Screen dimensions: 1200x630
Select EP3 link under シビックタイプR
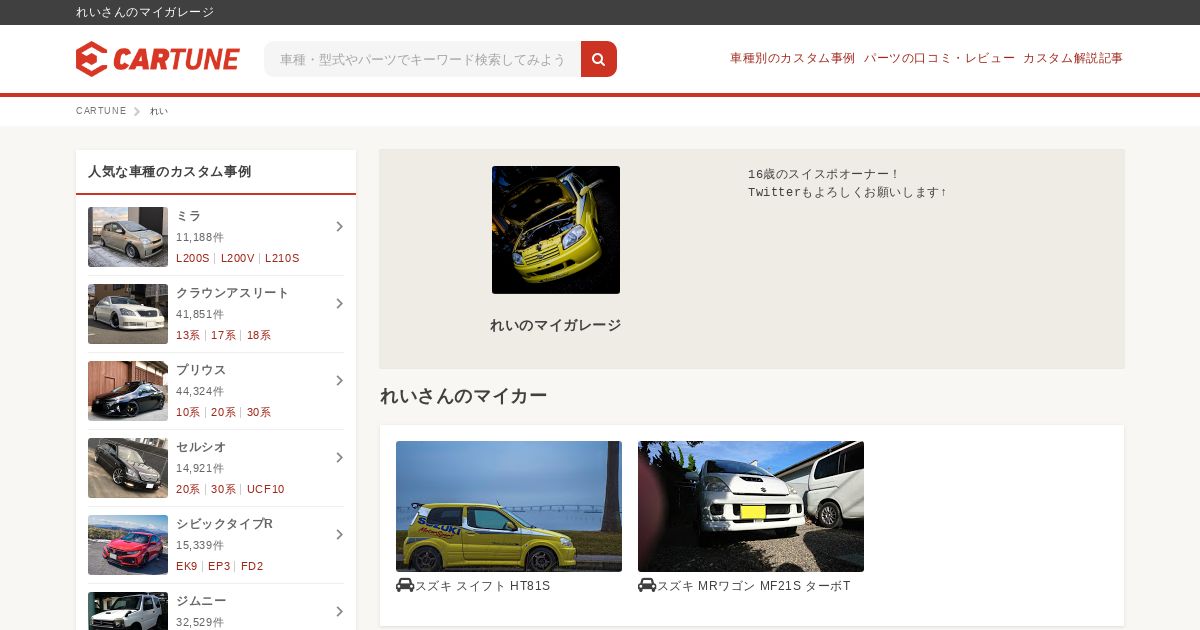click(x=219, y=566)
